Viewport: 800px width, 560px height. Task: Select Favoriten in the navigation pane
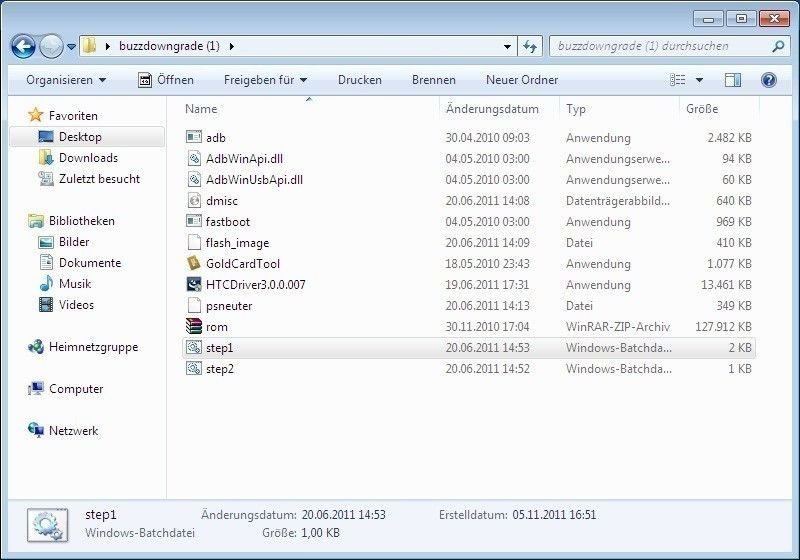[x=73, y=116]
